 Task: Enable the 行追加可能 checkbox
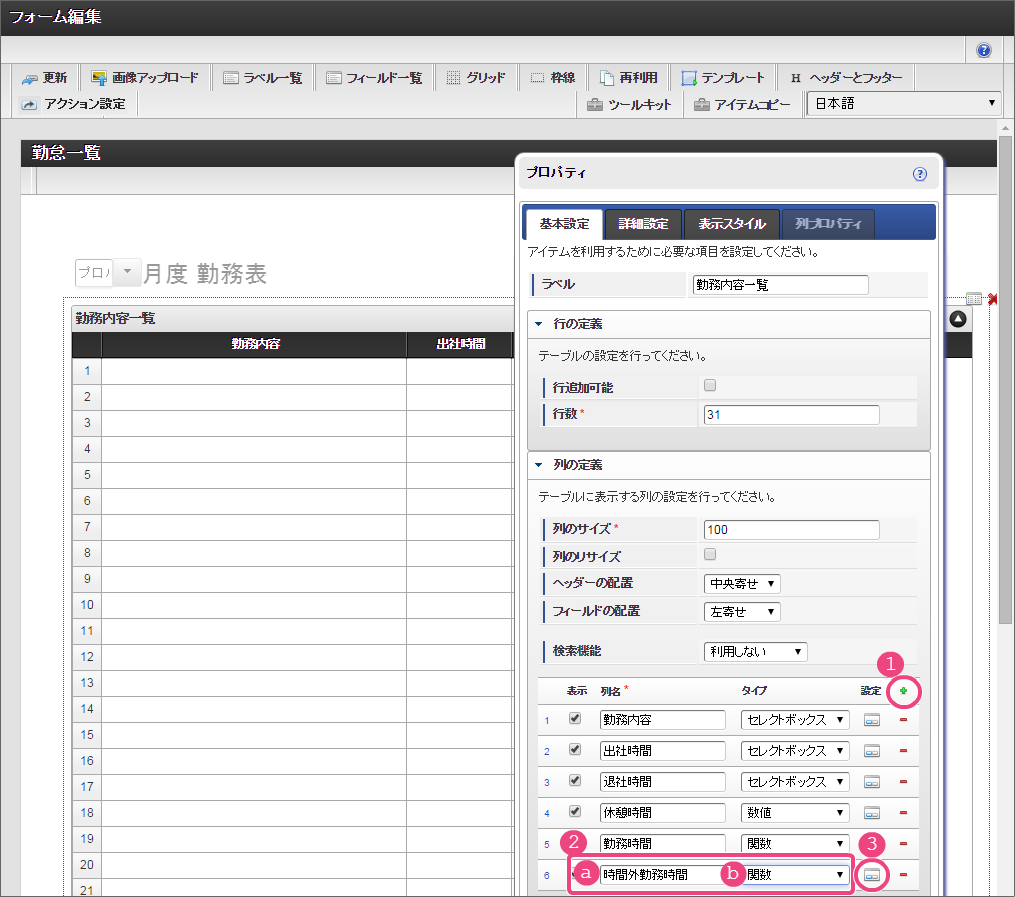tap(710, 385)
